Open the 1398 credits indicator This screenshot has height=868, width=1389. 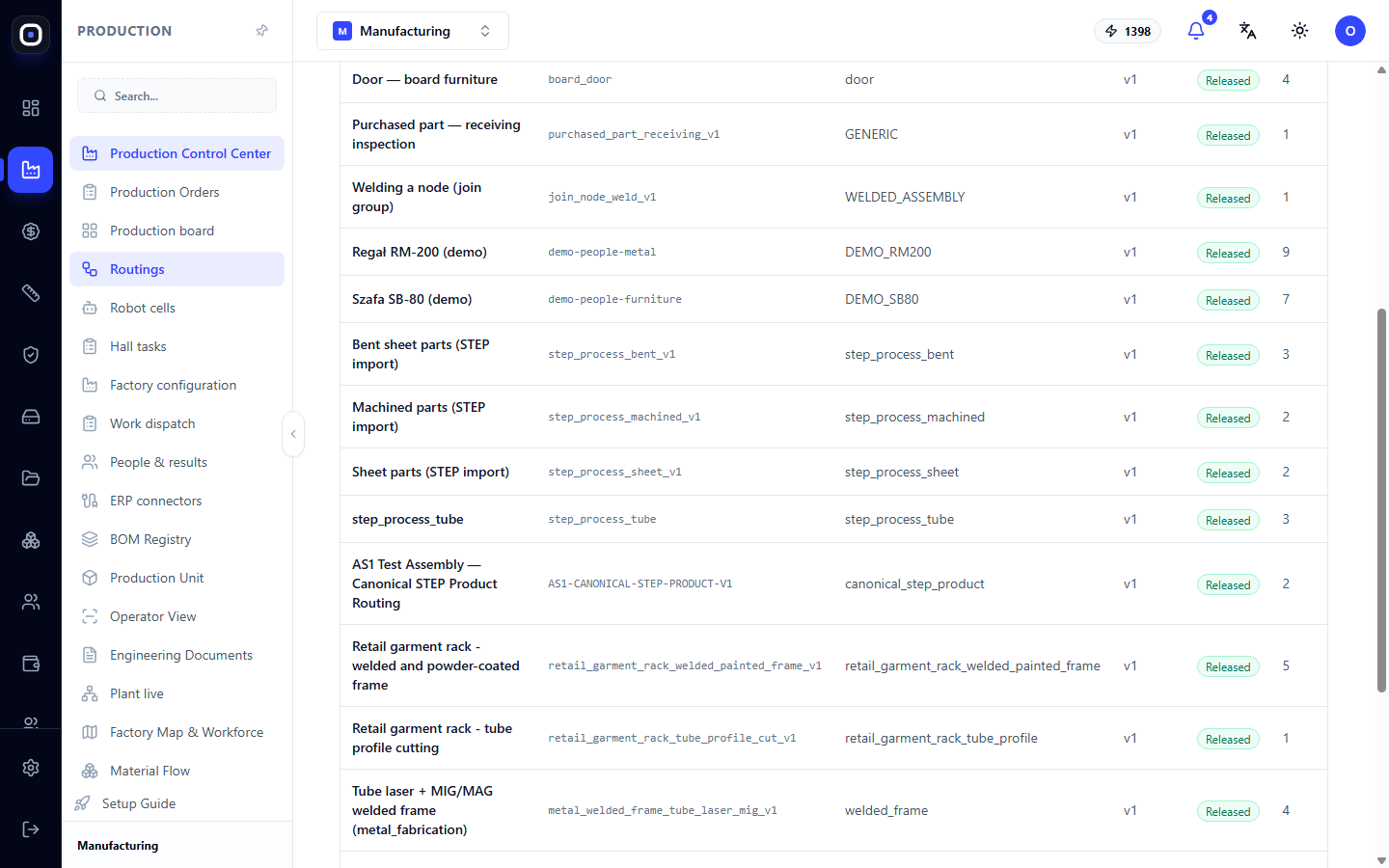tap(1128, 31)
